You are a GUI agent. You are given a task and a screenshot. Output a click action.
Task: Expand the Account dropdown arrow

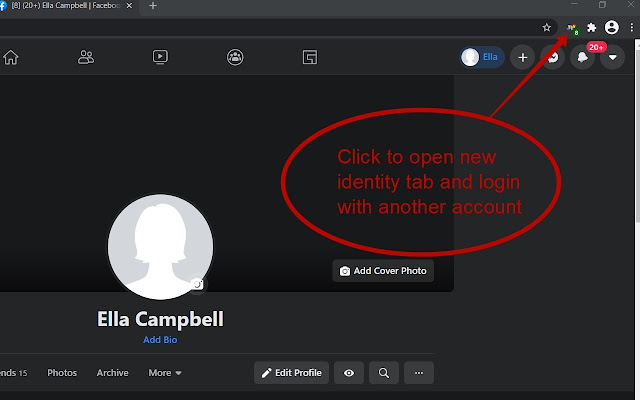coord(613,57)
